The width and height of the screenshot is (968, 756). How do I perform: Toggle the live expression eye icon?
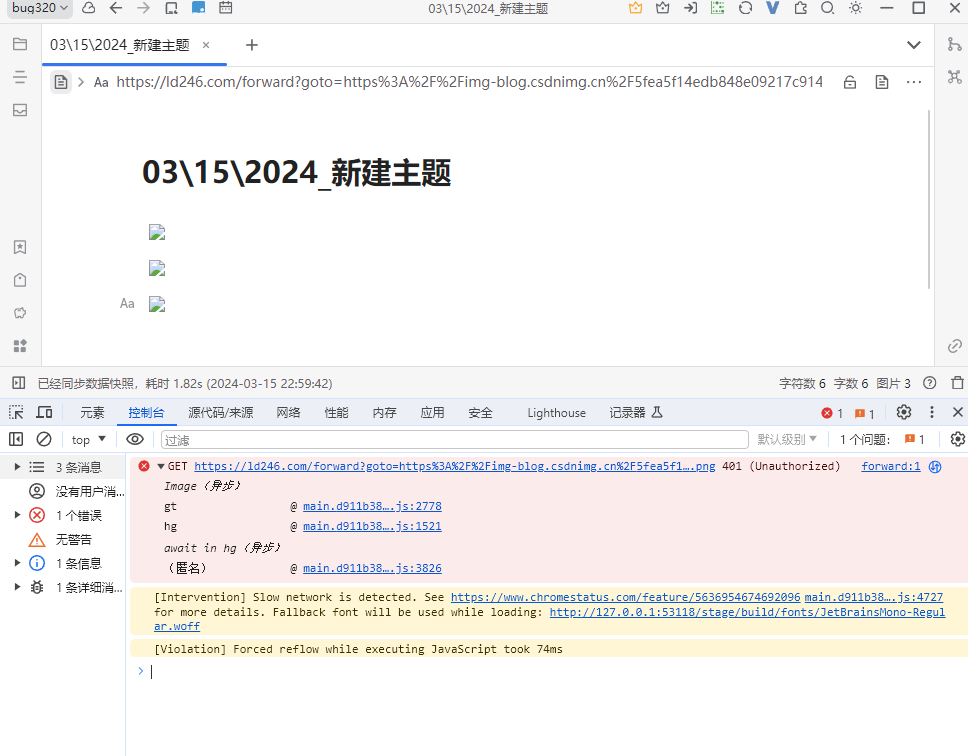tap(135, 439)
